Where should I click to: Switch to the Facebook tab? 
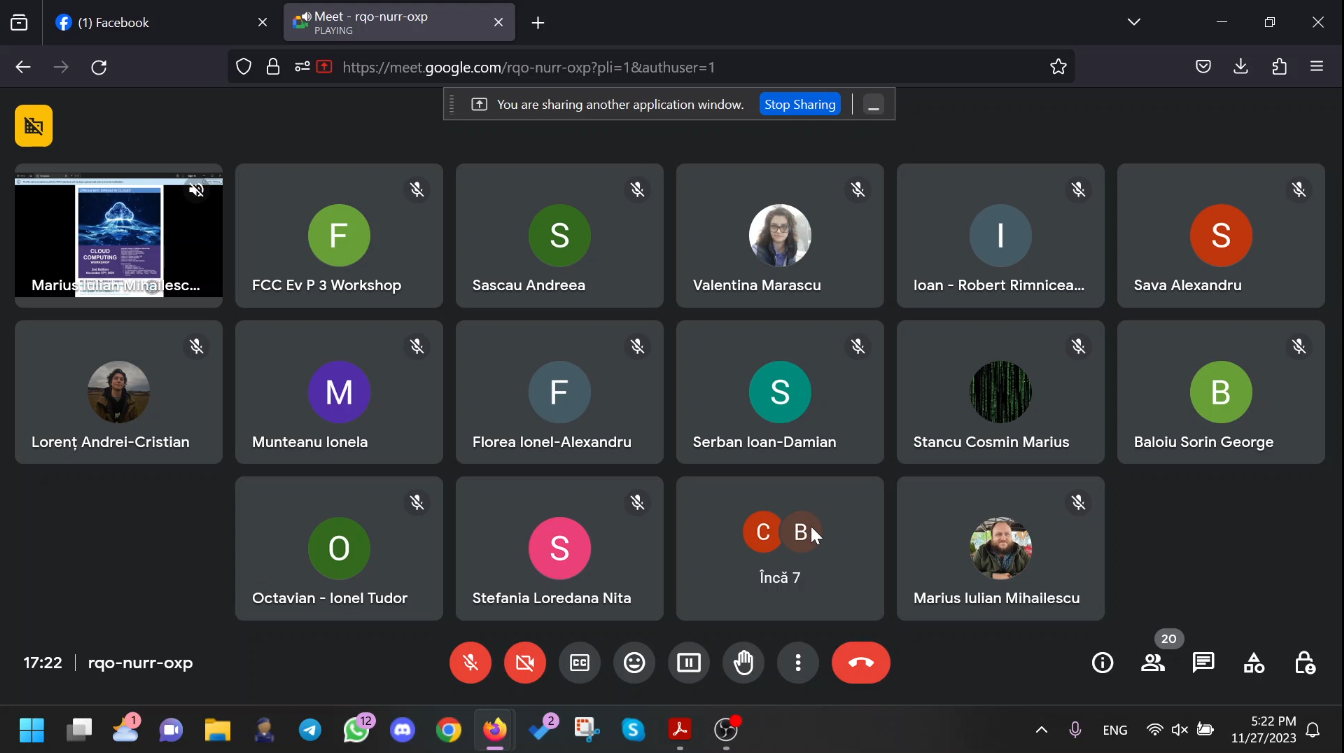(x=150, y=22)
